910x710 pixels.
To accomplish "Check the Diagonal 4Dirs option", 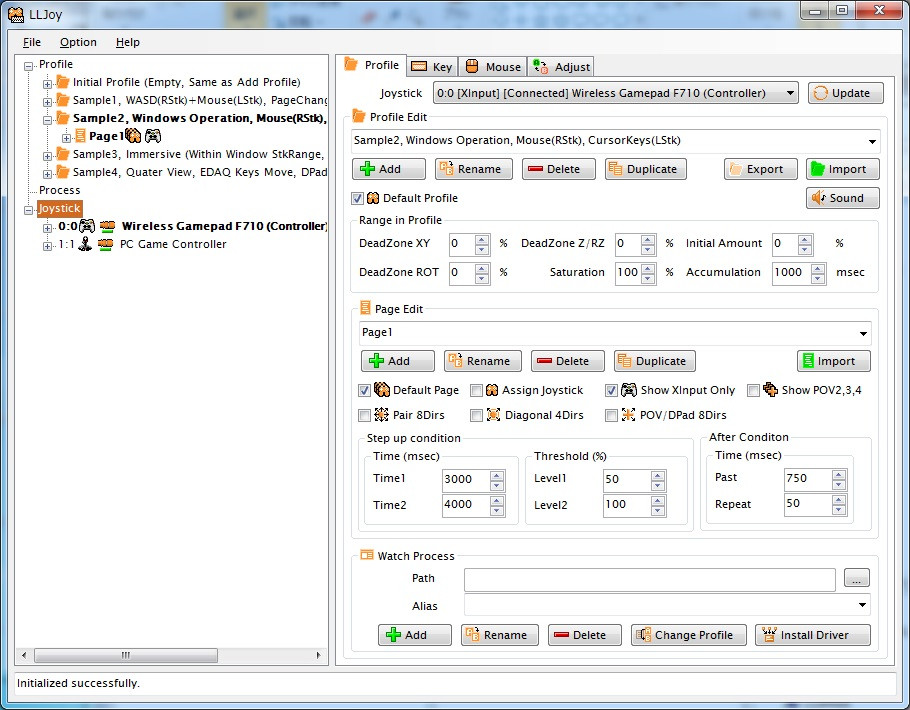I will pyautogui.click(x=476, y=415).
